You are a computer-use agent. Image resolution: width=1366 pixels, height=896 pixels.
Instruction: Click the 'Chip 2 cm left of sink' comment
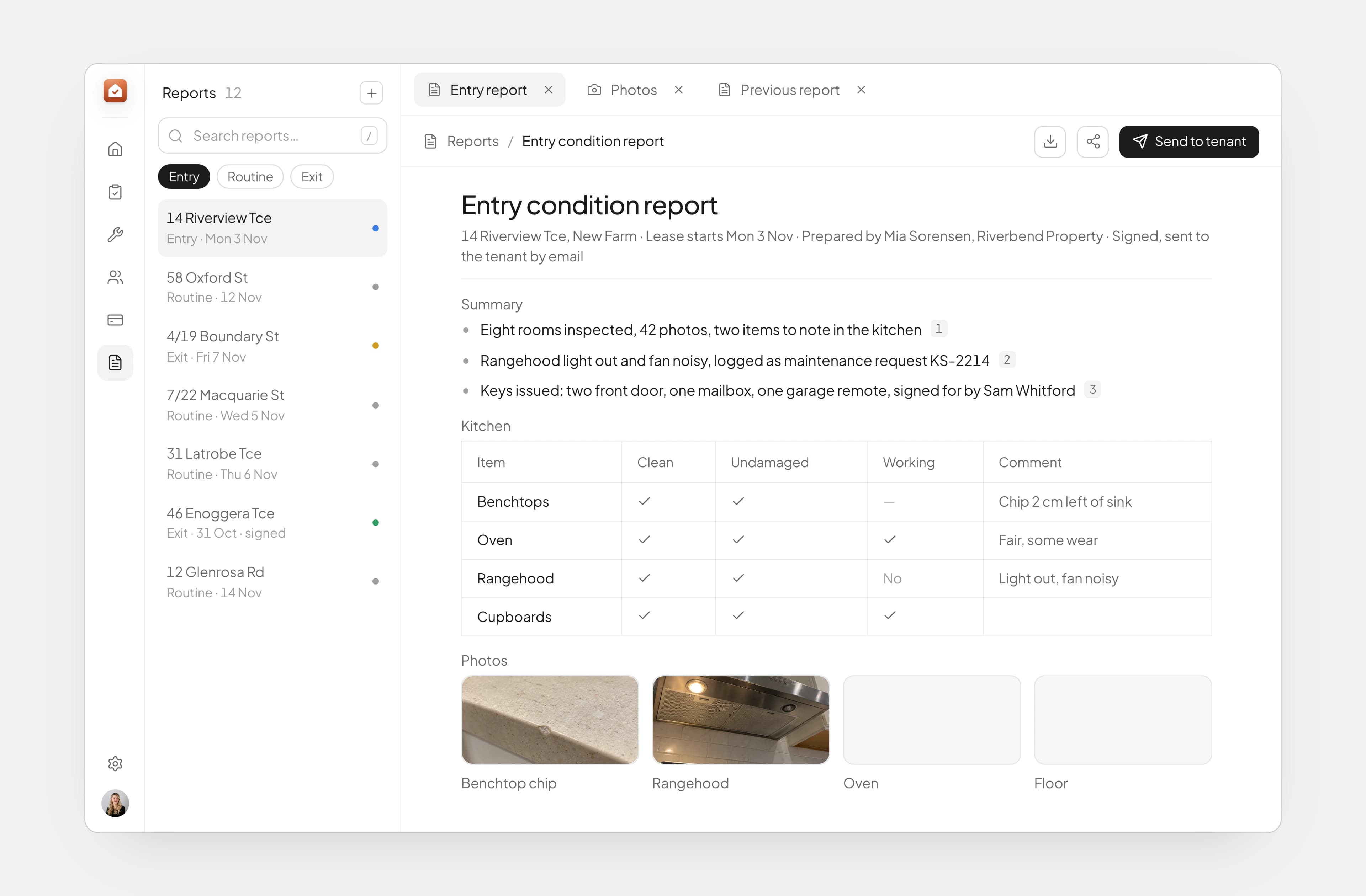pyautogui.click(x=1065, y=502)
